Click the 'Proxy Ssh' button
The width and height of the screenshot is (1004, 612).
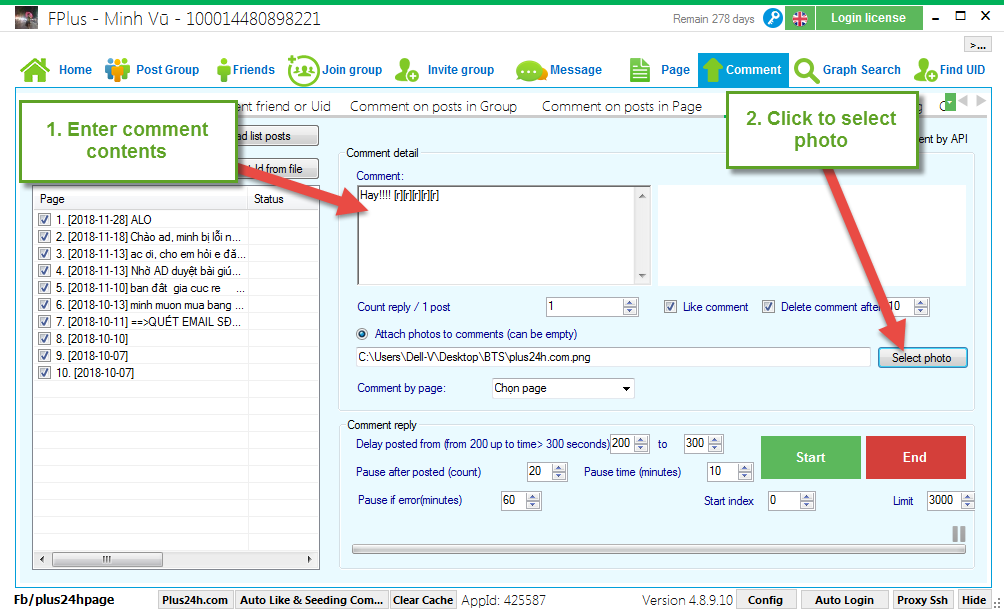922,600
